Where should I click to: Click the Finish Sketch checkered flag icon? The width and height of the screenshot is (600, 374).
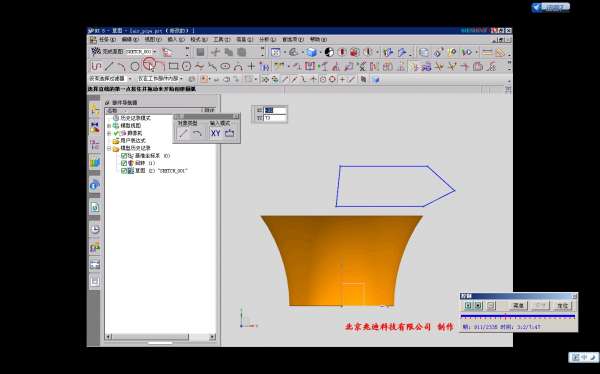pyautogui.click(x=95, y=51)
